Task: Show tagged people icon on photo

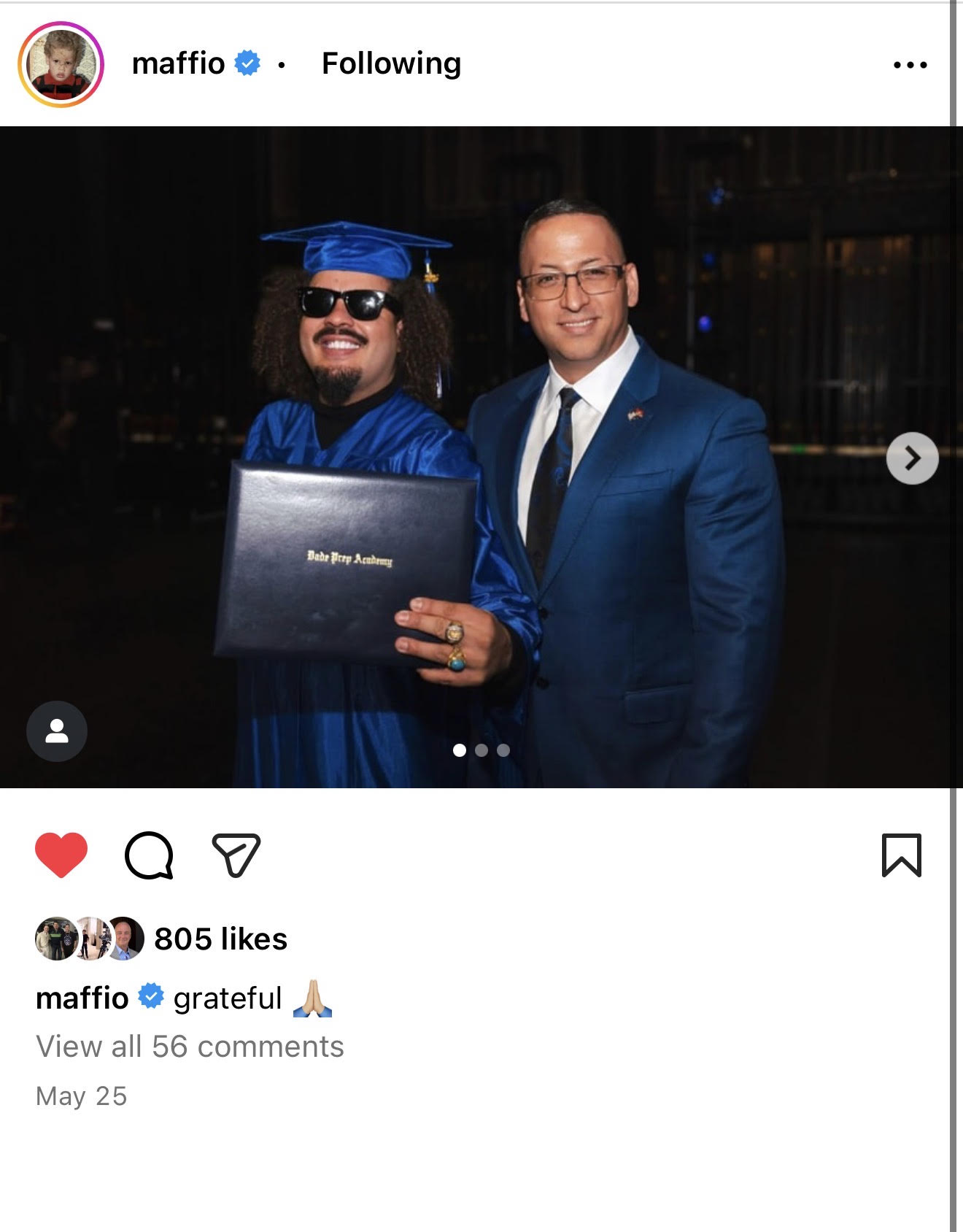Action: click(57, 731)
